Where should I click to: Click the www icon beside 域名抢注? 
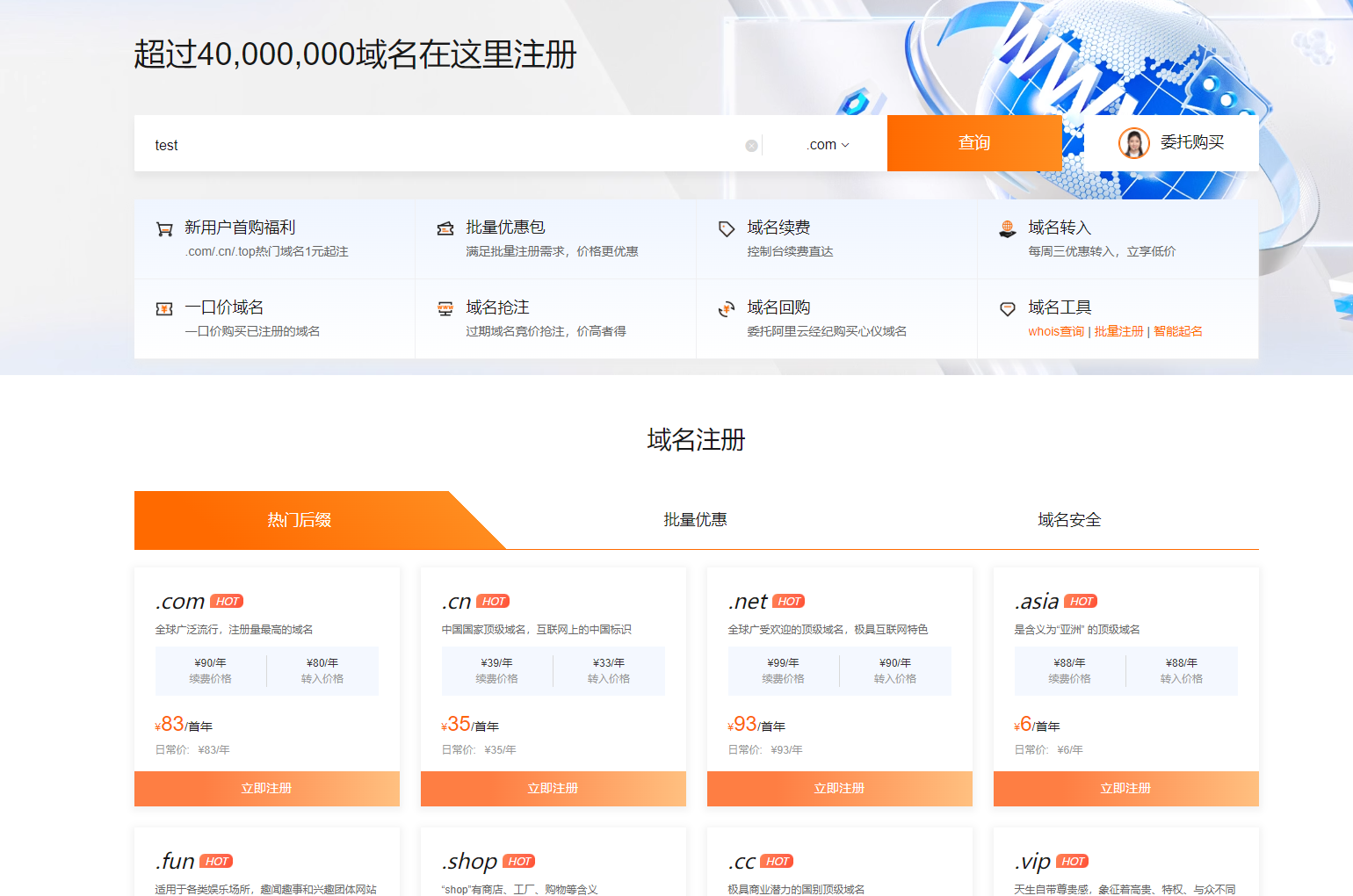click(x=445, y=309)
